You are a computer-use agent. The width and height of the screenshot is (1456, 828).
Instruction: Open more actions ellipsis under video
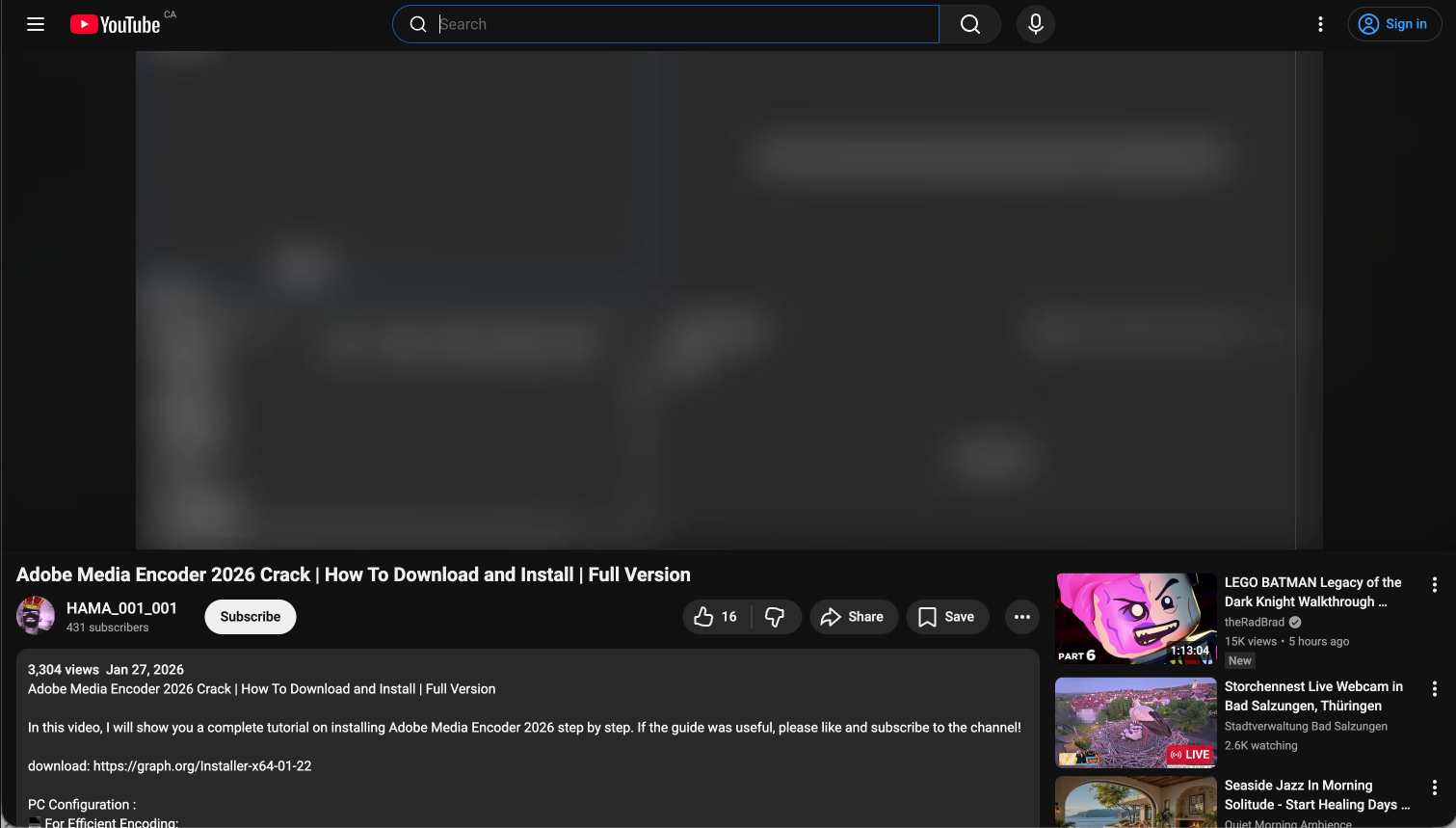[x=1022, y=617]
